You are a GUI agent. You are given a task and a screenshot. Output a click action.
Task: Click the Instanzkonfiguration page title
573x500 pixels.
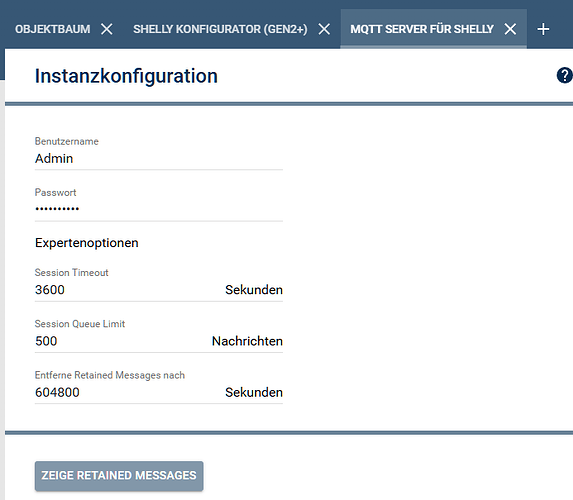(x=126, y=76)
